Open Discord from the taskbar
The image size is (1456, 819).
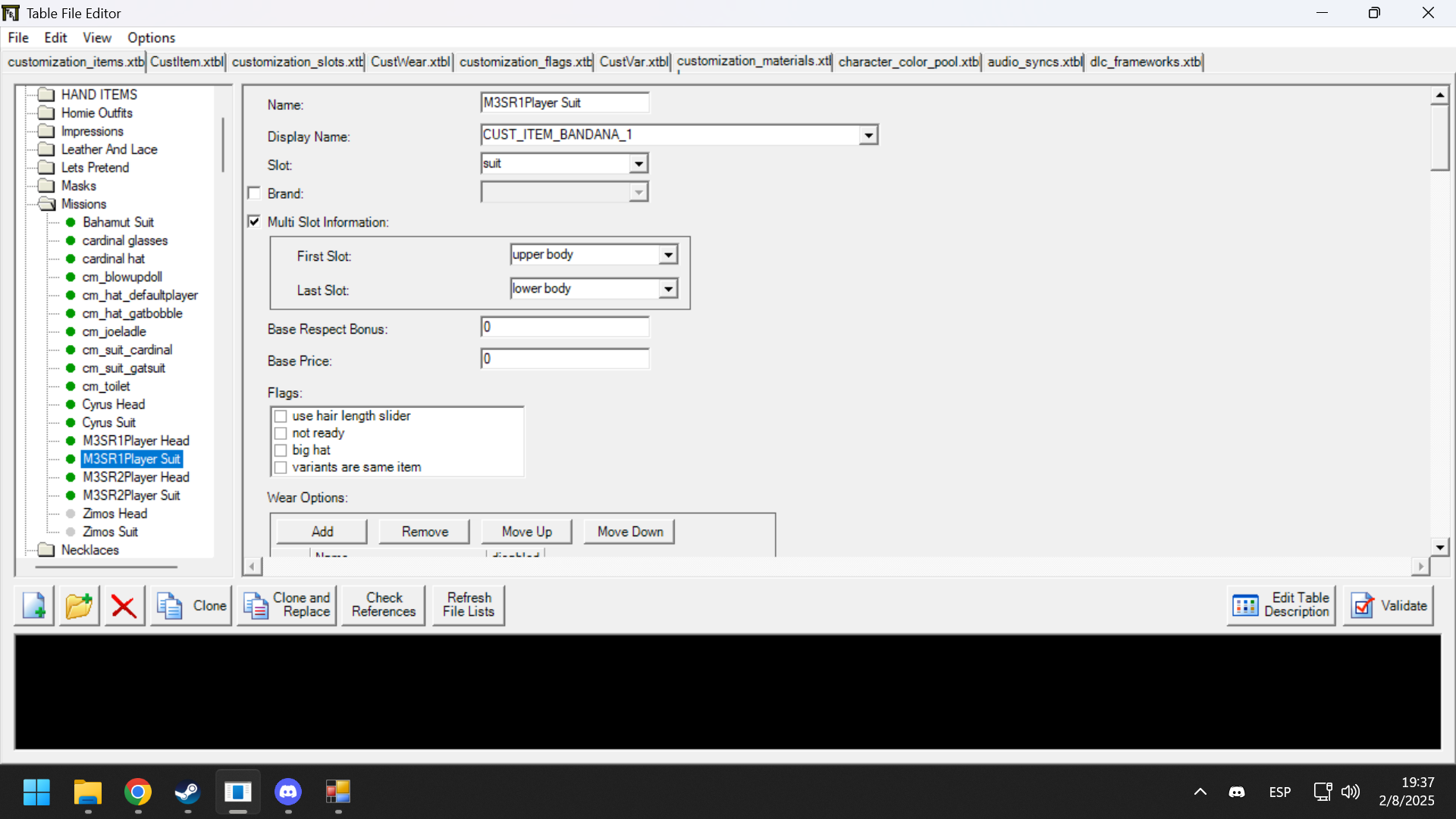[x=288, y=792]
